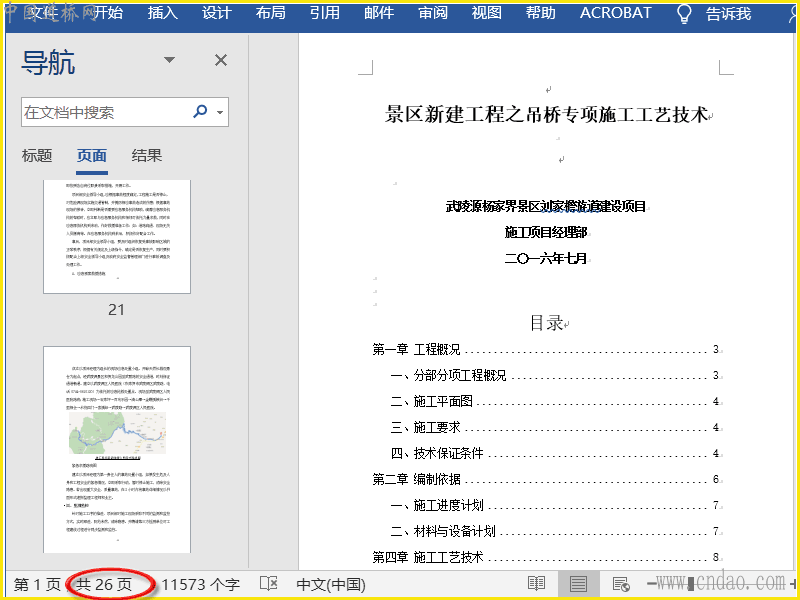This screenshot has width=800, height=600.
Task: Click the magnifier search icon
Action: (x=201, y=111)
